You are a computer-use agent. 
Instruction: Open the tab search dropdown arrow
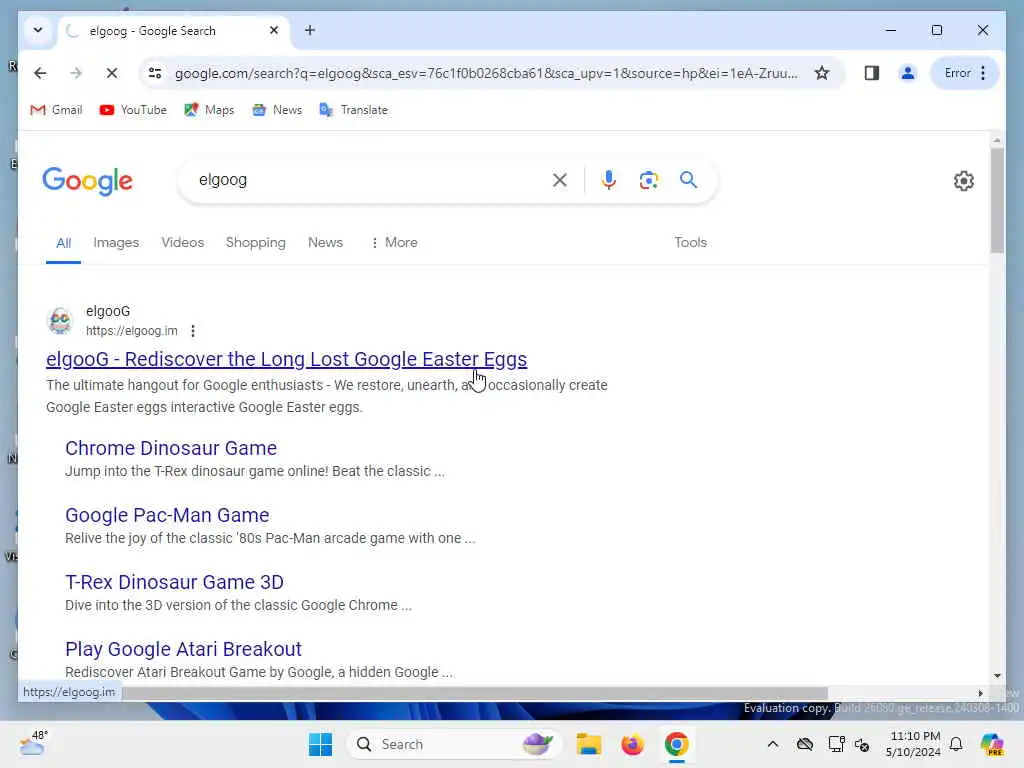(x=38, y=31)
